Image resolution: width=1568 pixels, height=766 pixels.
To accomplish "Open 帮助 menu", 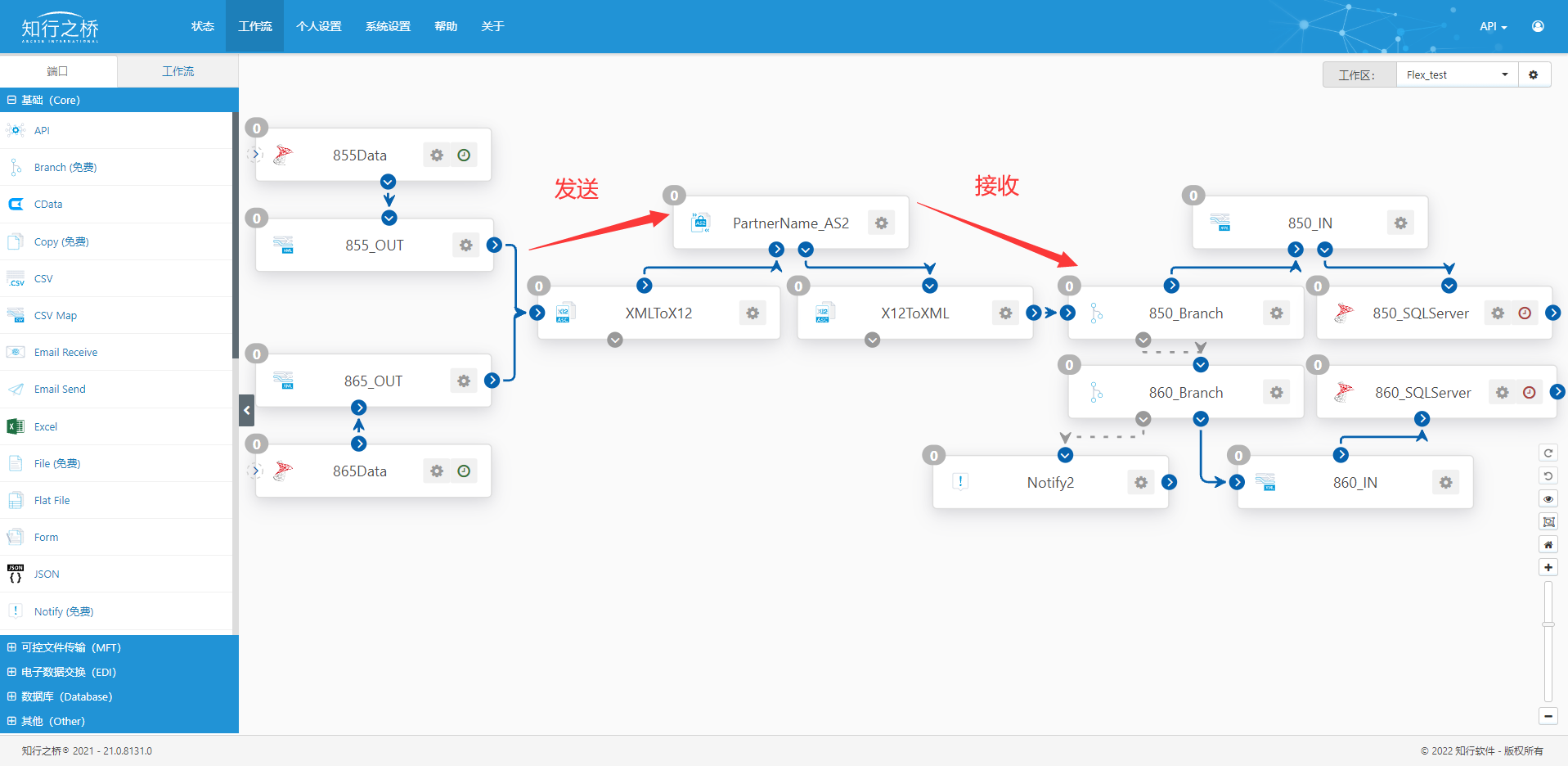I will pos(446,26).
